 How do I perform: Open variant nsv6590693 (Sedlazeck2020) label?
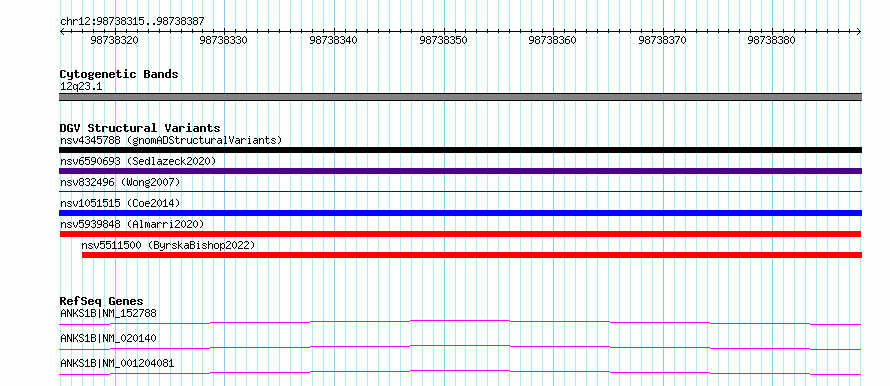pyautogui.click(x=138, y=161)
